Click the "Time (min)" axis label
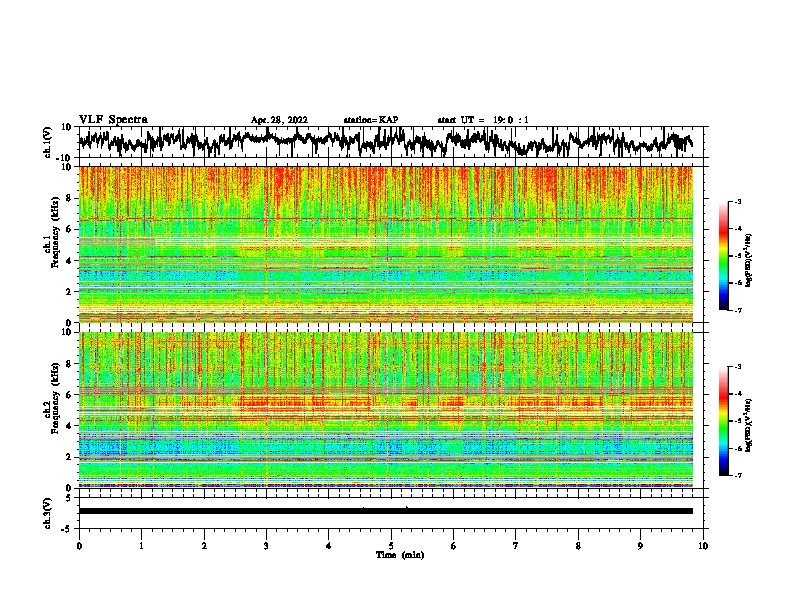This screenshot has height=612, width=792. coord(400,555)
